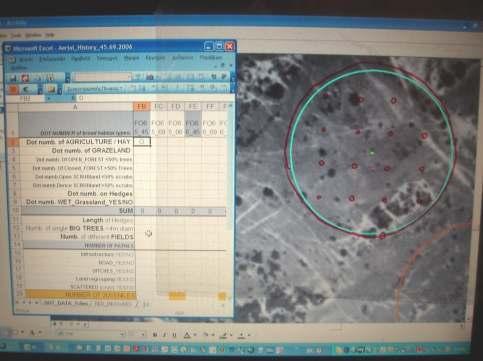This screenshot has height=361, width=483.
Task: Expand the Excel toolbar combo box arrow
Action: 129,77
